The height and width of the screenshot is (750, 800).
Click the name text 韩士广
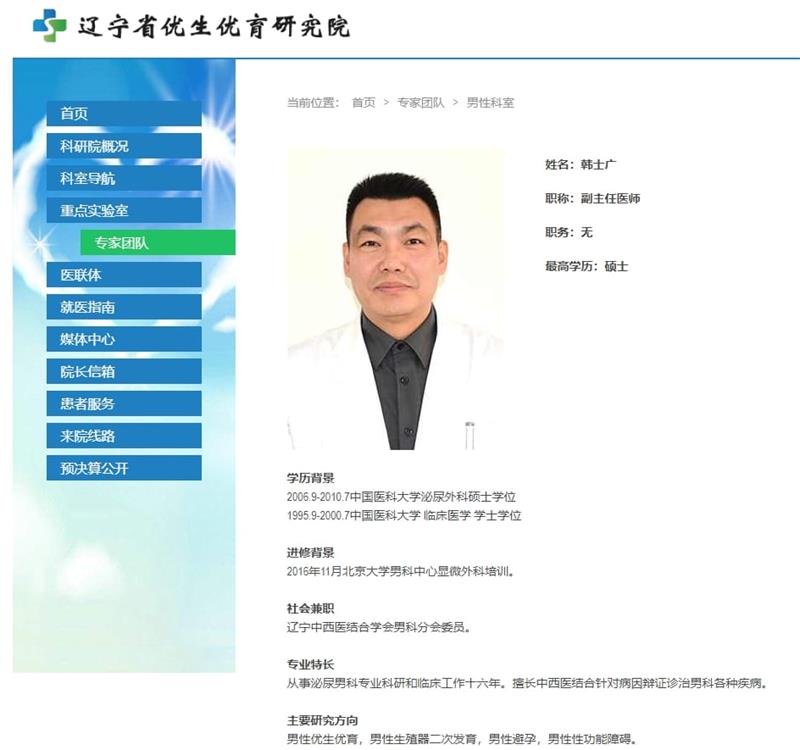click(x=598, y=164)
